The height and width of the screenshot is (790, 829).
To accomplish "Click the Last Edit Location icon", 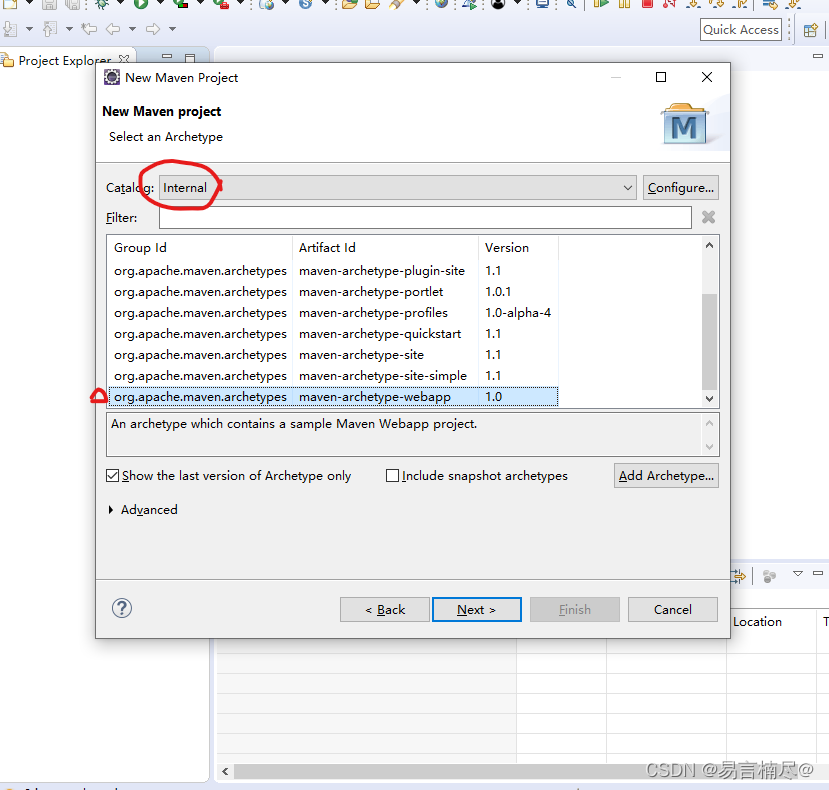I will 89,29.
